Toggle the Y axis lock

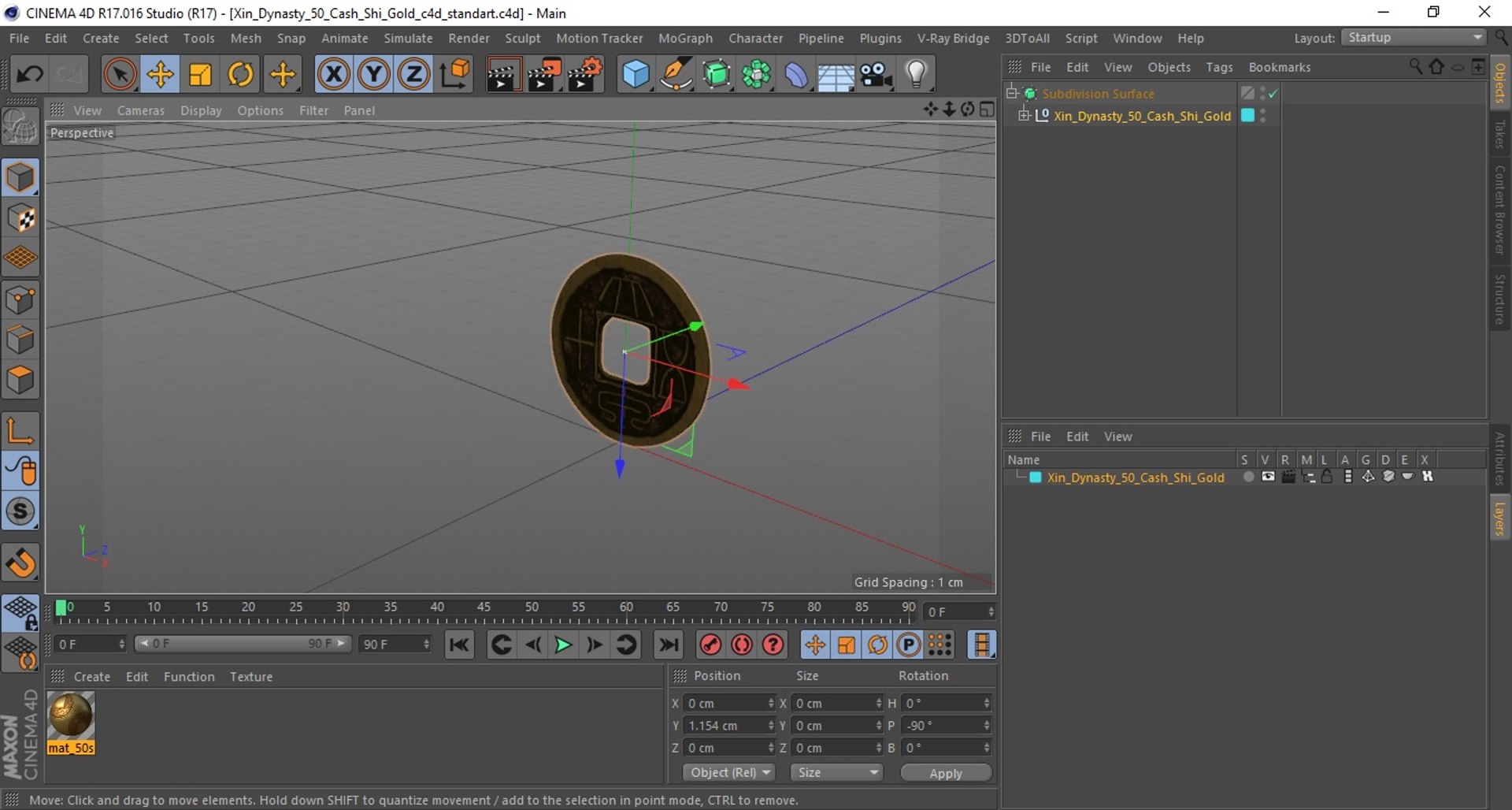[374, 74]
